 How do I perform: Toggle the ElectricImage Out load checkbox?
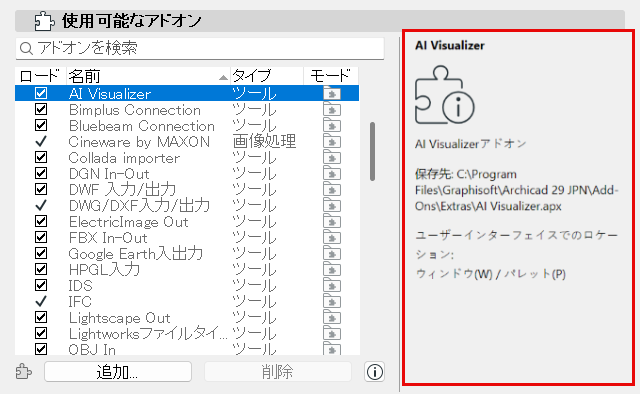click(x=41, y=221)
